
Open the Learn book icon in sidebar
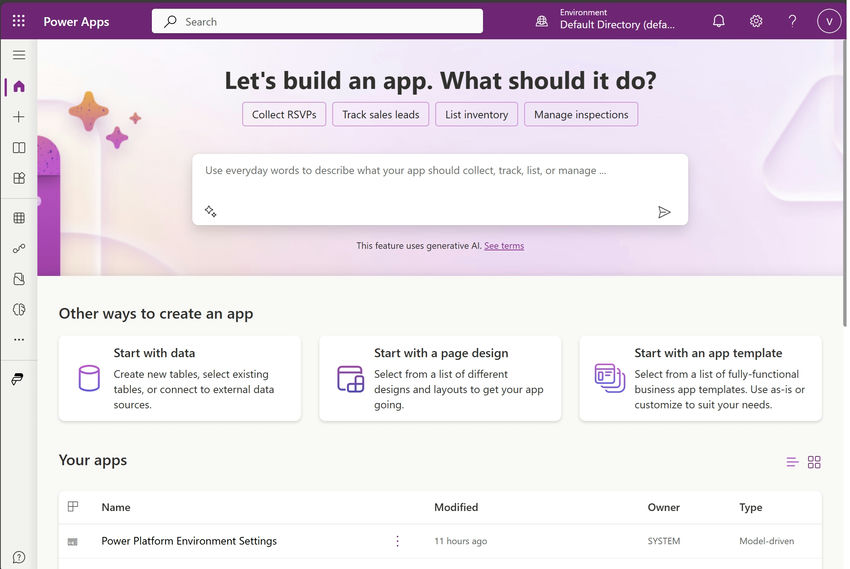19,147
